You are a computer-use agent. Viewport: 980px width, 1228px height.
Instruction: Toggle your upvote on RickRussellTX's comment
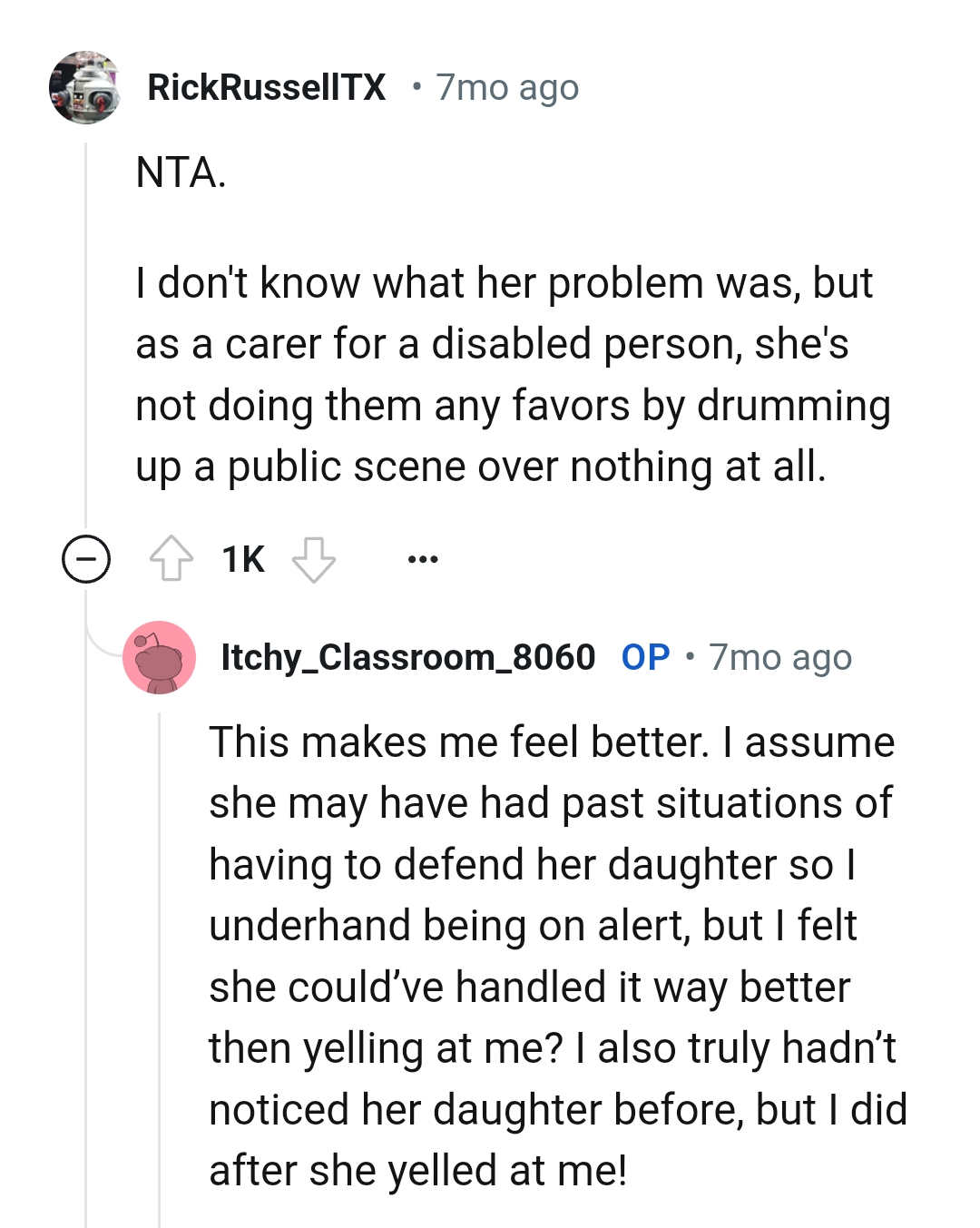[172, 559]
